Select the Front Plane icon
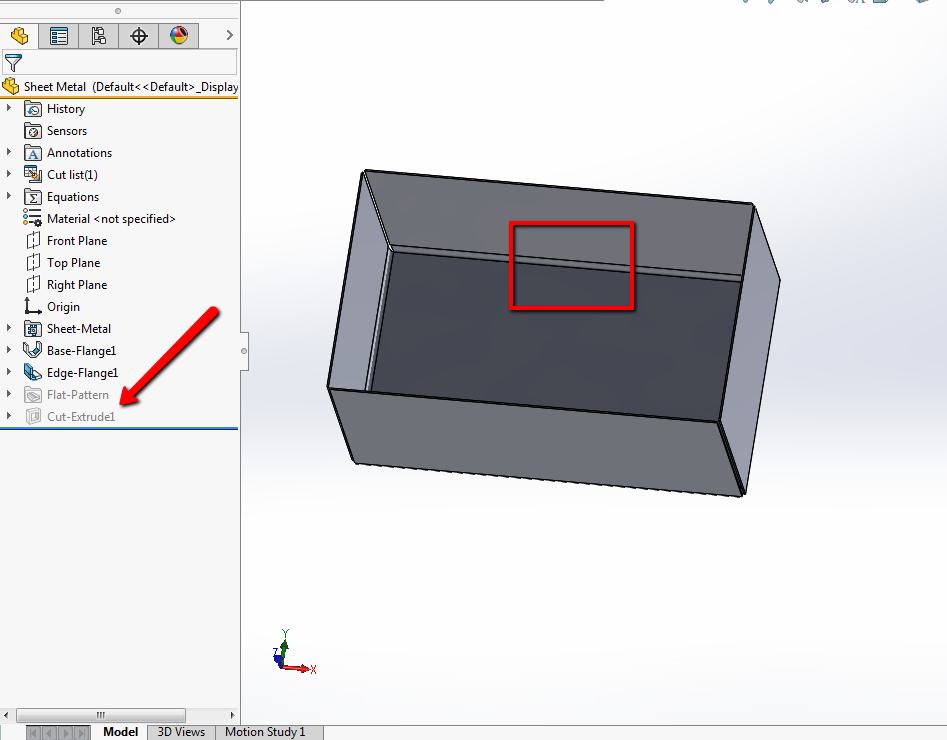 pyautogui.click(x=33, y=240)
